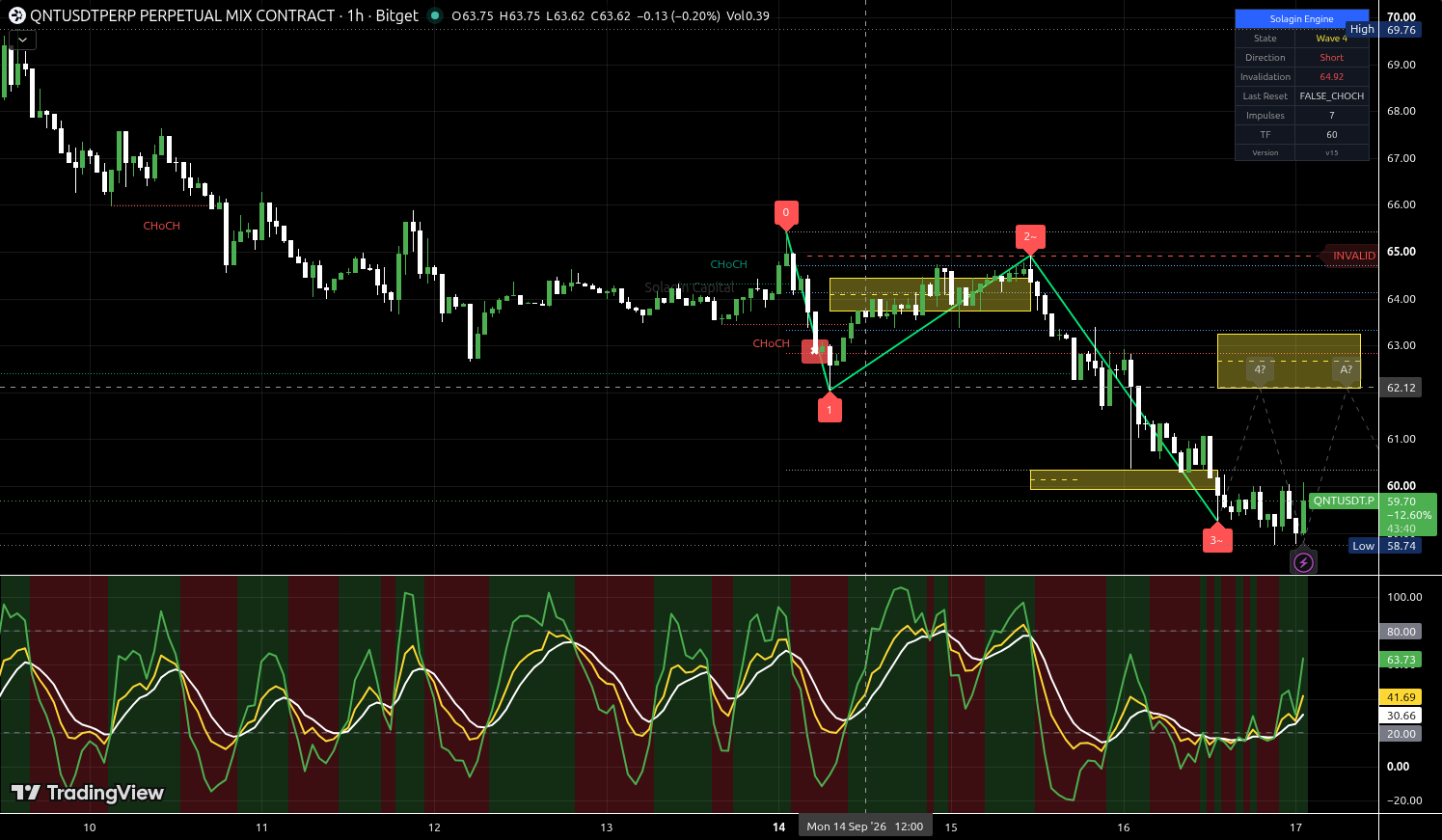This screenshot has width=1442, height=840.
Task: Click the yellow 41.69 oscillator label
Action: point(1401,697)
